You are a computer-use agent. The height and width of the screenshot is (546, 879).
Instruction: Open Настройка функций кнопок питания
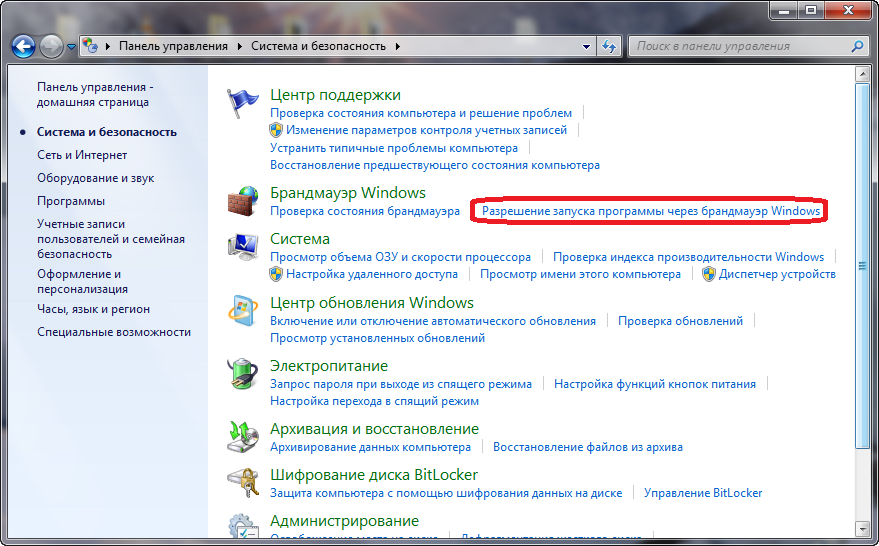[655, 384]
